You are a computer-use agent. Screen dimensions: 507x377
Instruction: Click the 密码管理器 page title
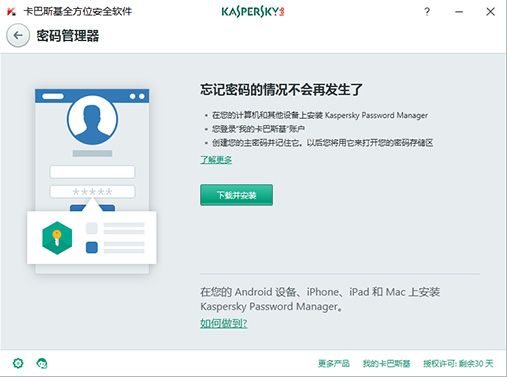68,36
